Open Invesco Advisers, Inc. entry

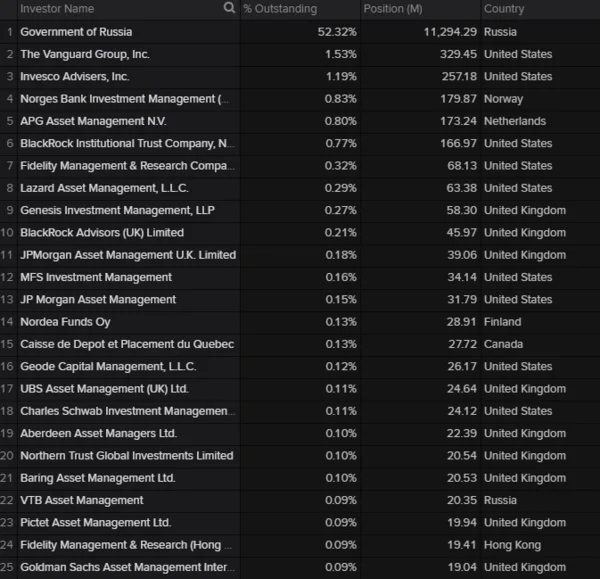[75, 76]
